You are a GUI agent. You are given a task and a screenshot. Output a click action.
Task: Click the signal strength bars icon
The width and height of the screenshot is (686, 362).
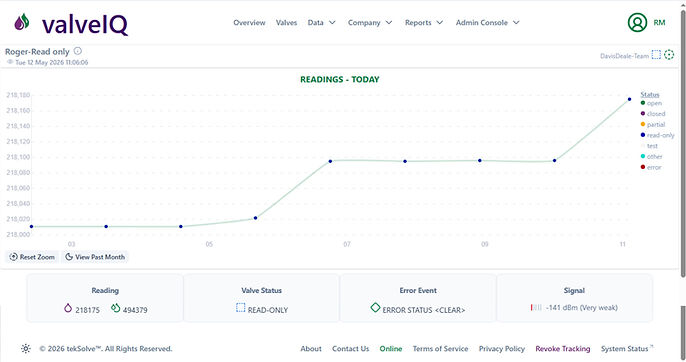[x=536, y=307]
